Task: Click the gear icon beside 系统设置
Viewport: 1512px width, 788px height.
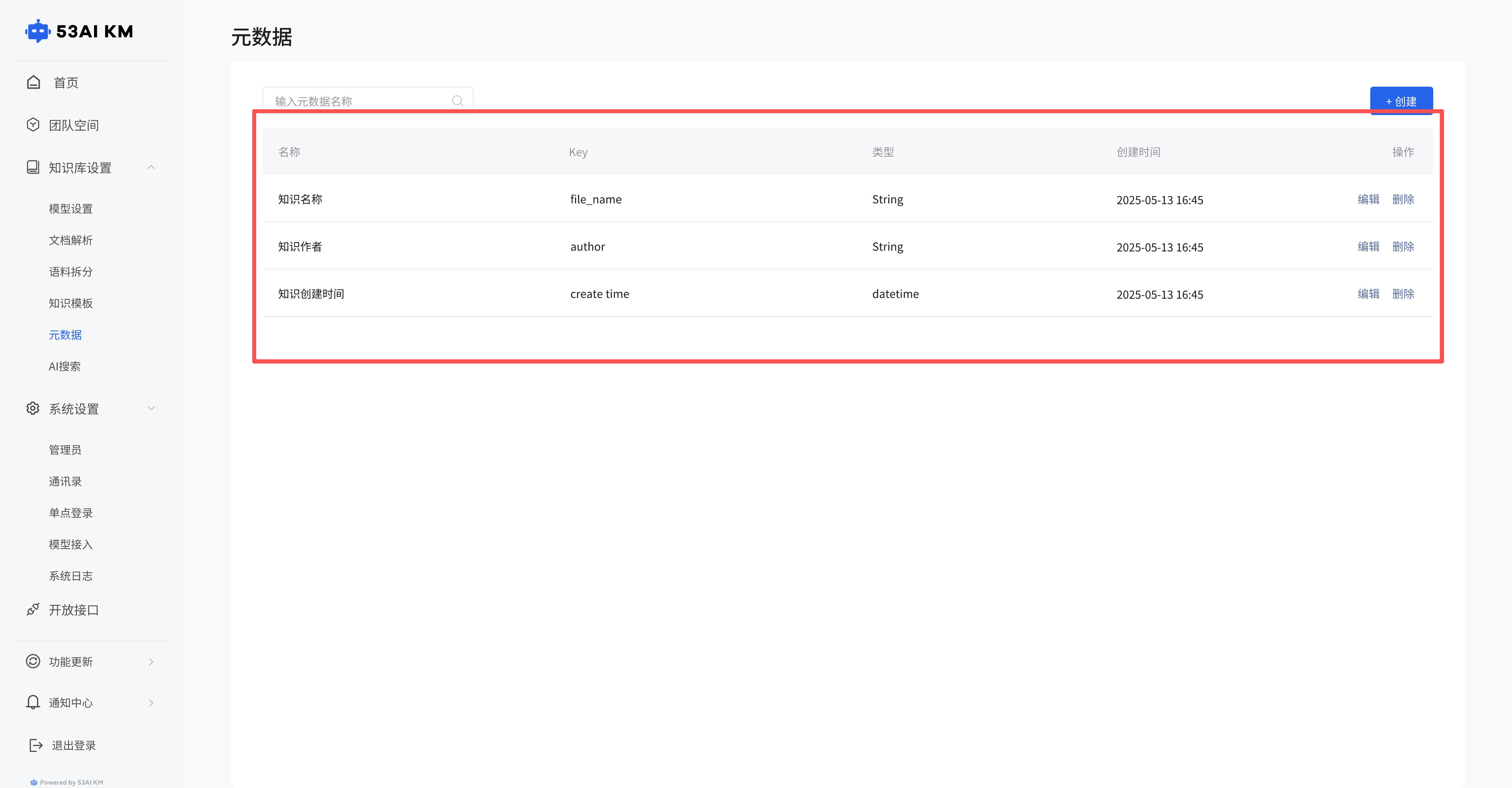Action: [33, 408]
